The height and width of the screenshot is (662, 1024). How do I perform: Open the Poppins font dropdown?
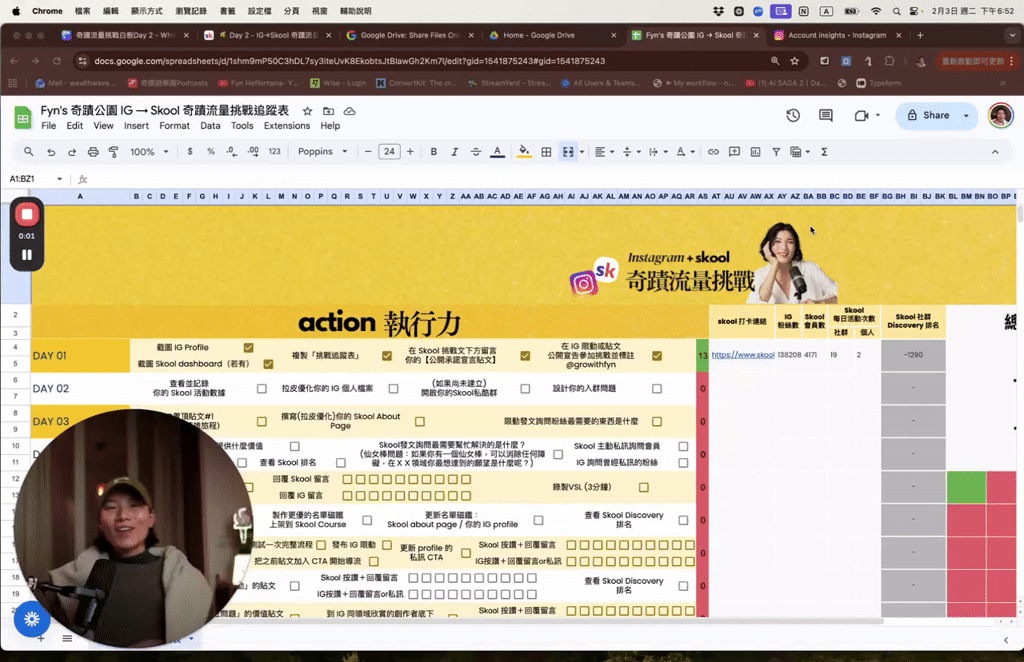(323, 151)
